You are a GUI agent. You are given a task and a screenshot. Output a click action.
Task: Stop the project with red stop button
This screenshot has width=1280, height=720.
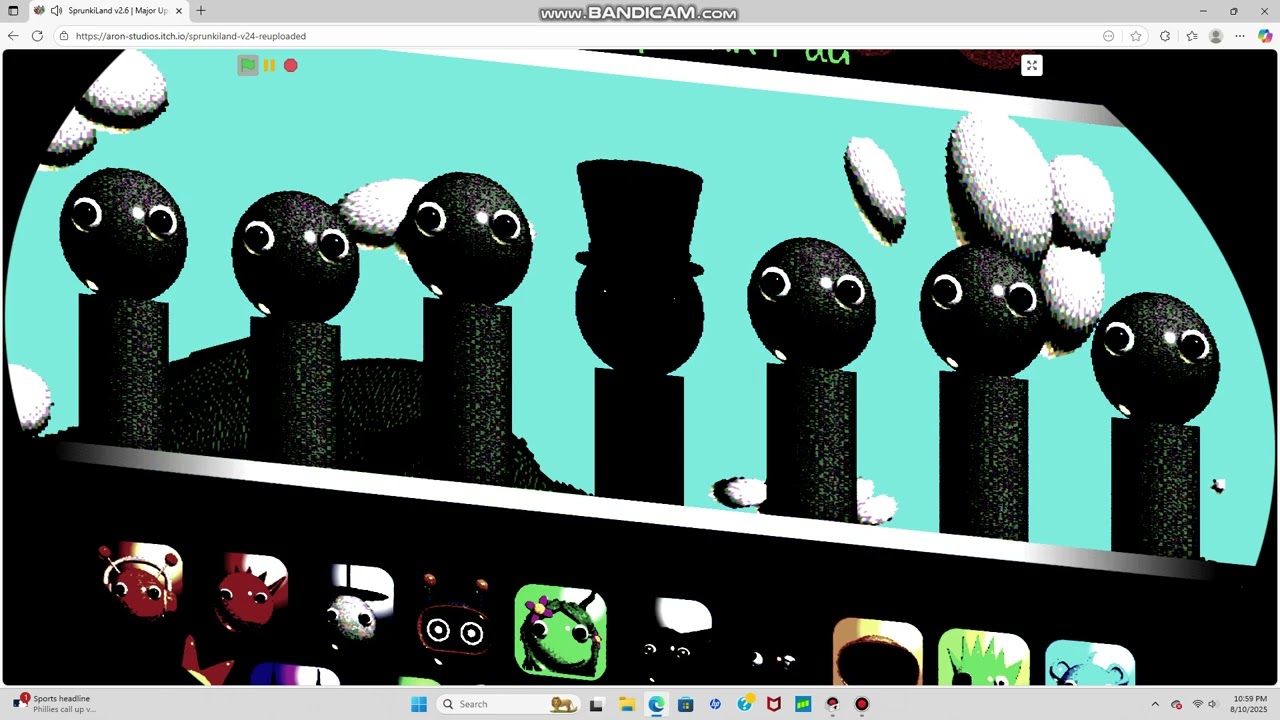290,65
